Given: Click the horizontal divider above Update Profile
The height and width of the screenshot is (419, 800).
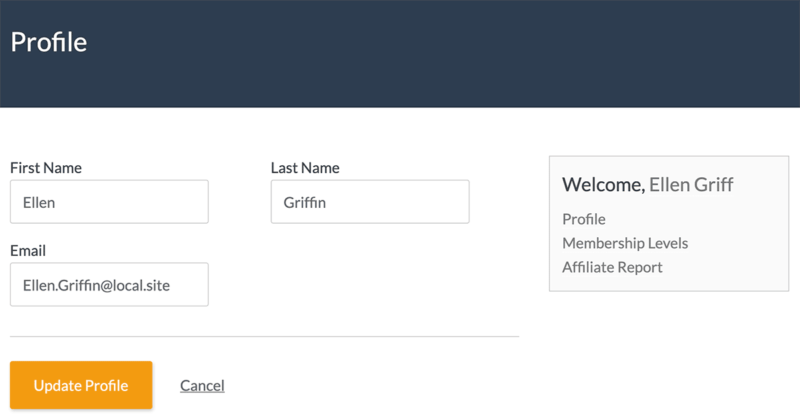Looking at the screenshot, I should coord(264,337).
